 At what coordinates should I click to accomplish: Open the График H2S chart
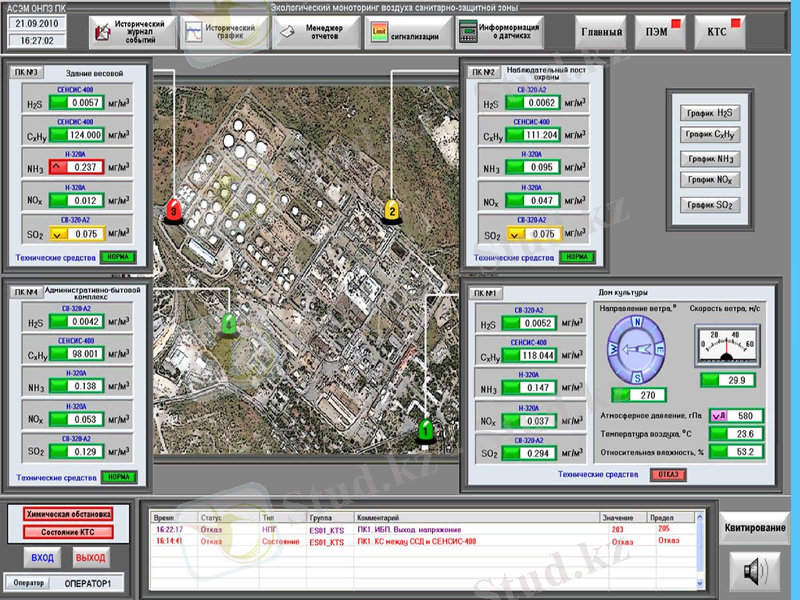[709, 114]
